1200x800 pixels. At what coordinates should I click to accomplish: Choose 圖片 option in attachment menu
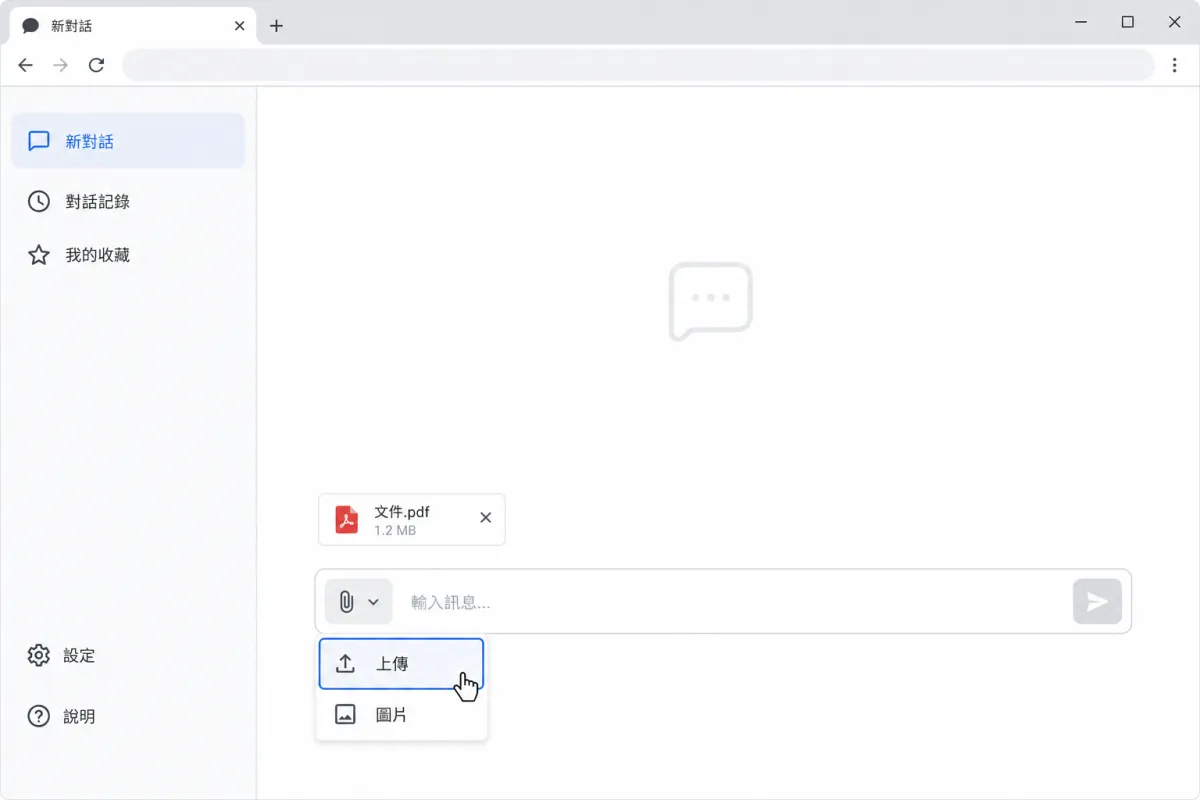pos(401,715)
